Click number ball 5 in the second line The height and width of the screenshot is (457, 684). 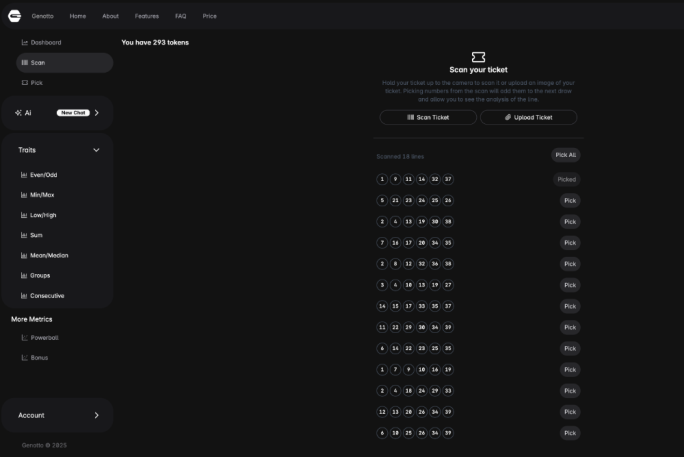point(382,201)
